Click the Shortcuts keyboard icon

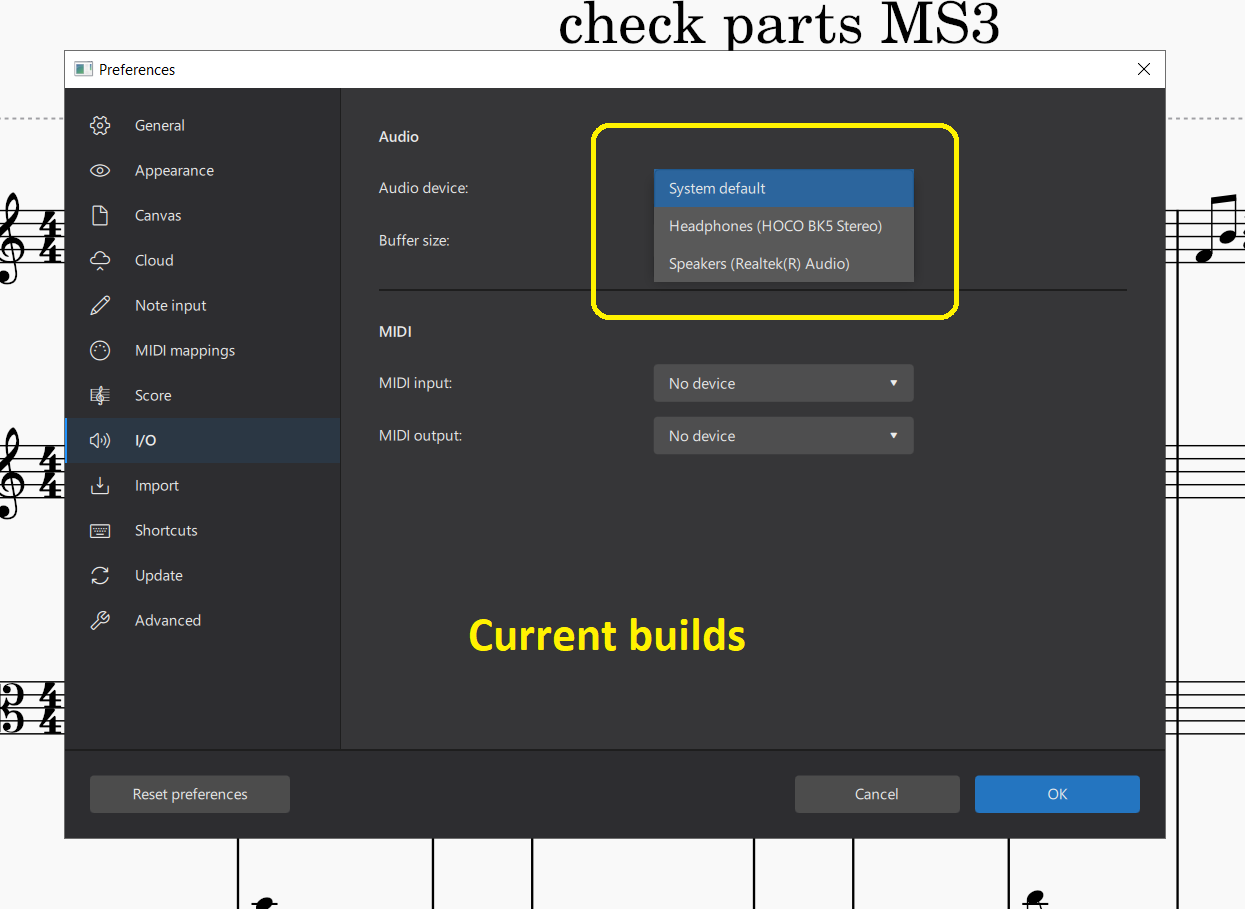coord(100,530)
